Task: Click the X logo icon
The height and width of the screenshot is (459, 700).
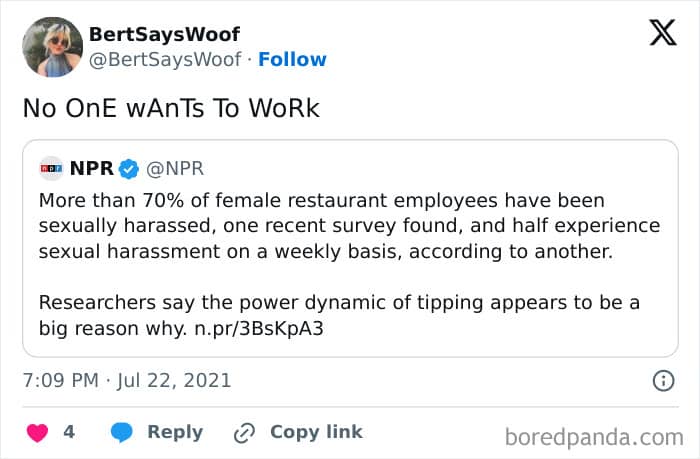Action: pos(662,34)
